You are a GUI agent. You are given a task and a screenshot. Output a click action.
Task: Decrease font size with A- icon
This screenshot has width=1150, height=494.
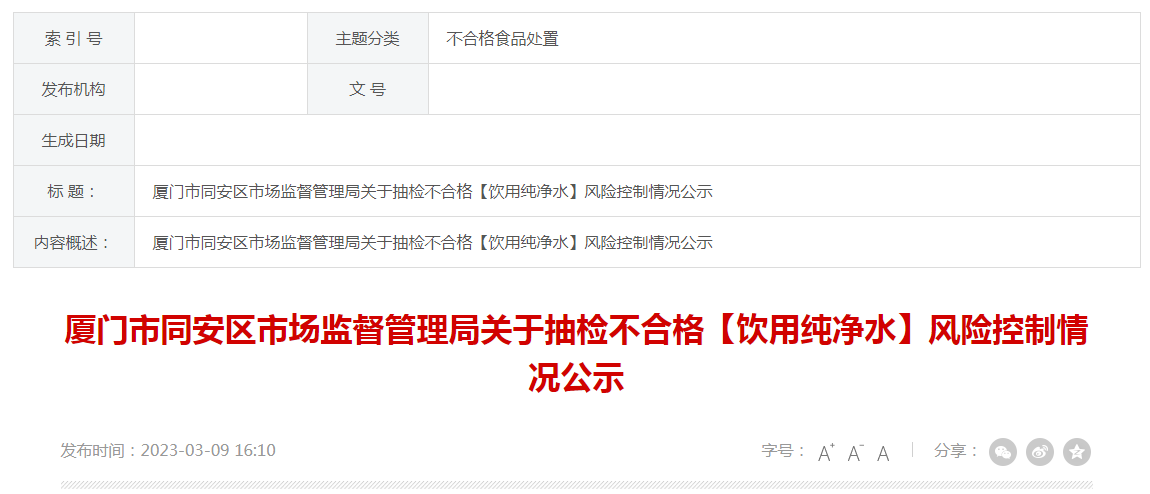pyautogui.click(x=855, y=453)
